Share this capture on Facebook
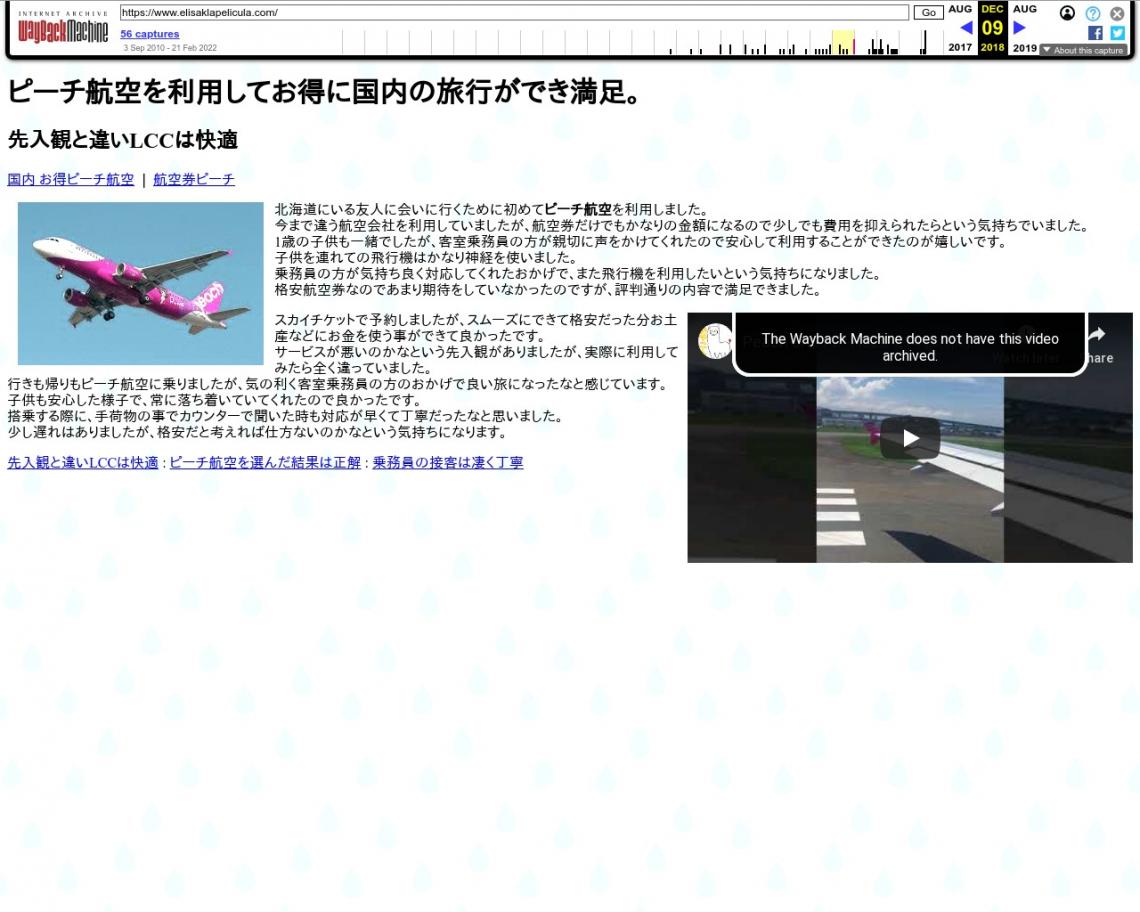 [1095, 33]
